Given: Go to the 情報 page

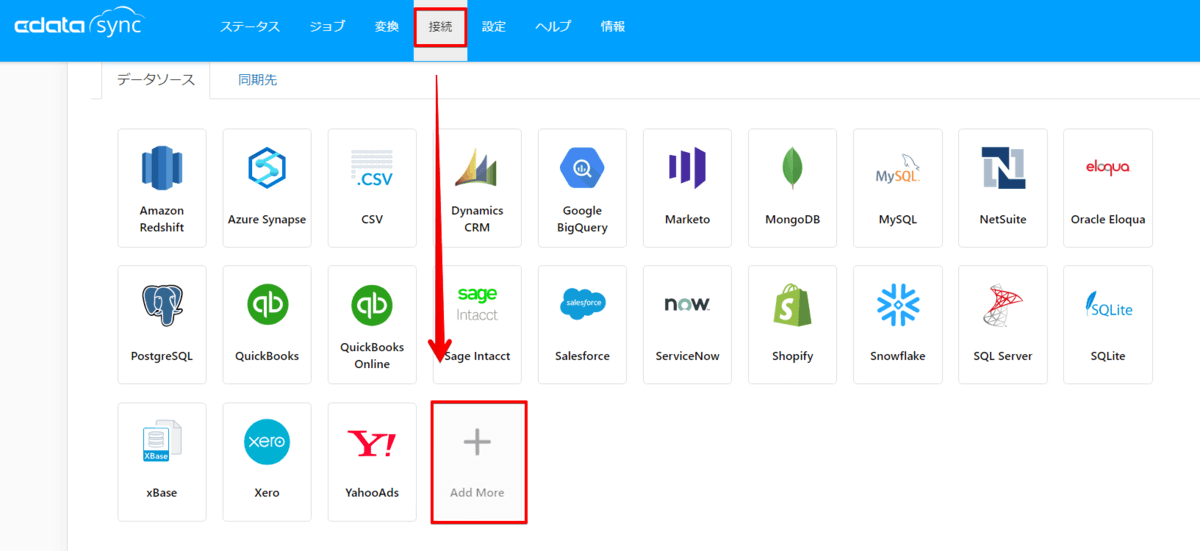Looking at the screenshot, I should pos(613,27).
